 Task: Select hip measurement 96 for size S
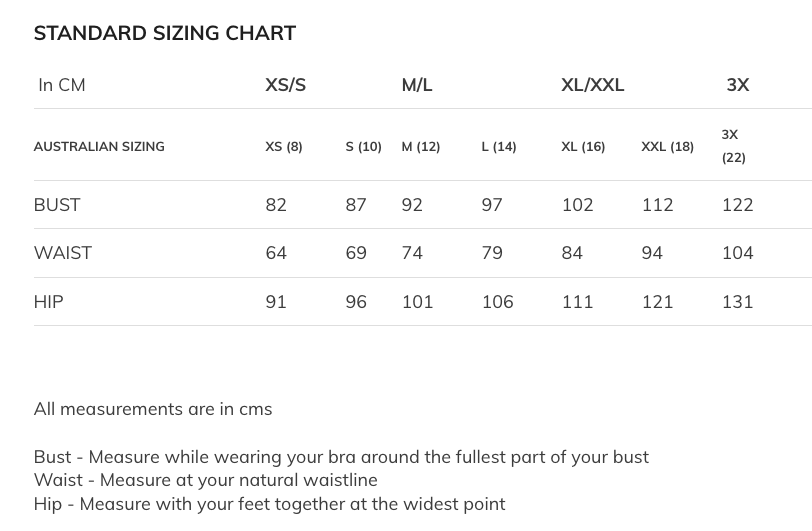[x=356, y=301]
